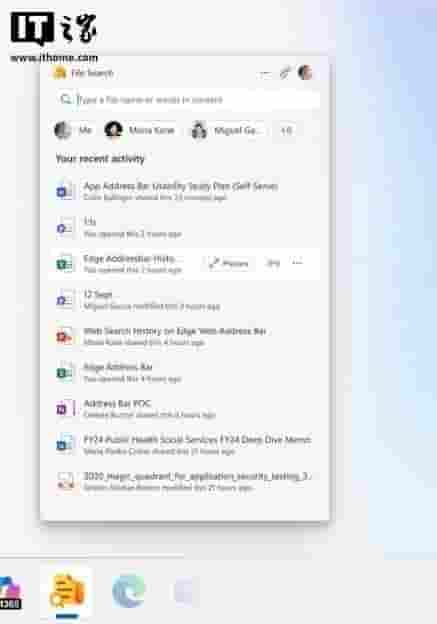Expand the +8 more people chip

click(286, 130)
